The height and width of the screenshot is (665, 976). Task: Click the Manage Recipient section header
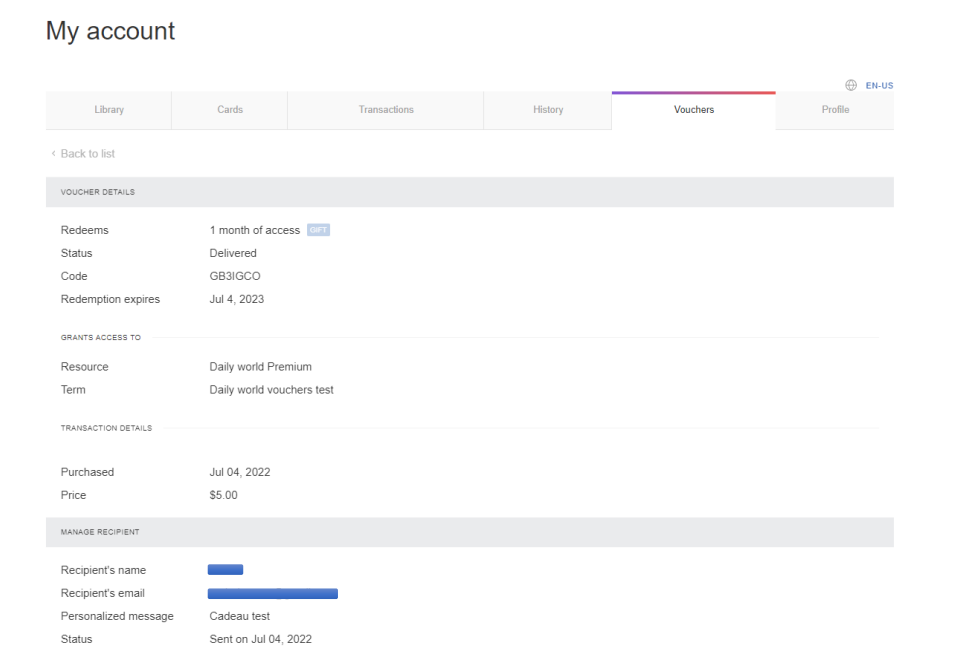point(470,532)
